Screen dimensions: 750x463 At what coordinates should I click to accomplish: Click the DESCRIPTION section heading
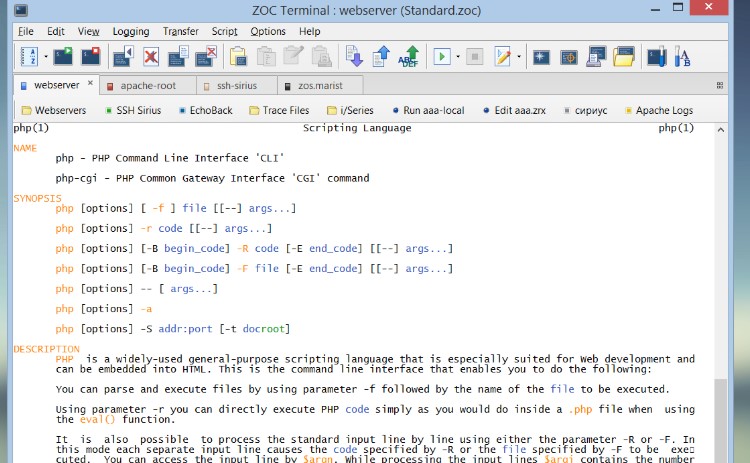(x=46, y=349)
